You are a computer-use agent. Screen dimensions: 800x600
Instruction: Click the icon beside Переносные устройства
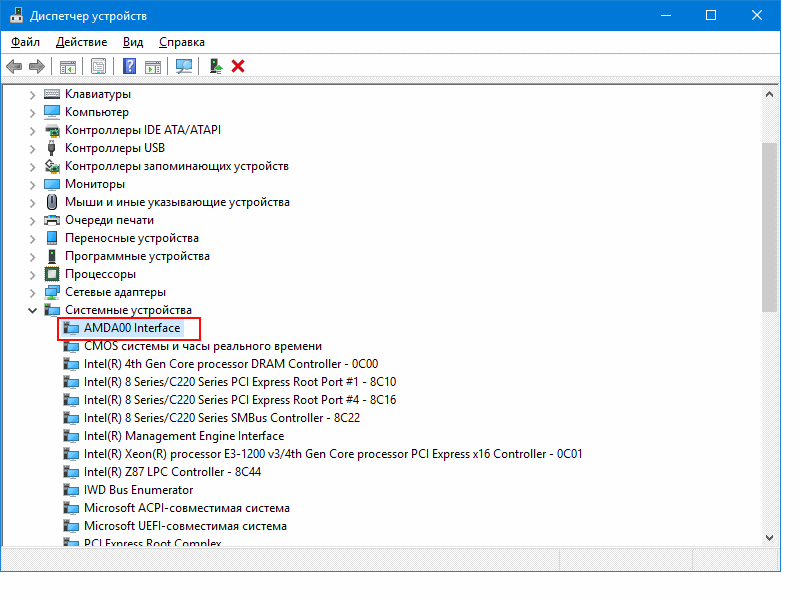click(x=52, y=238)
